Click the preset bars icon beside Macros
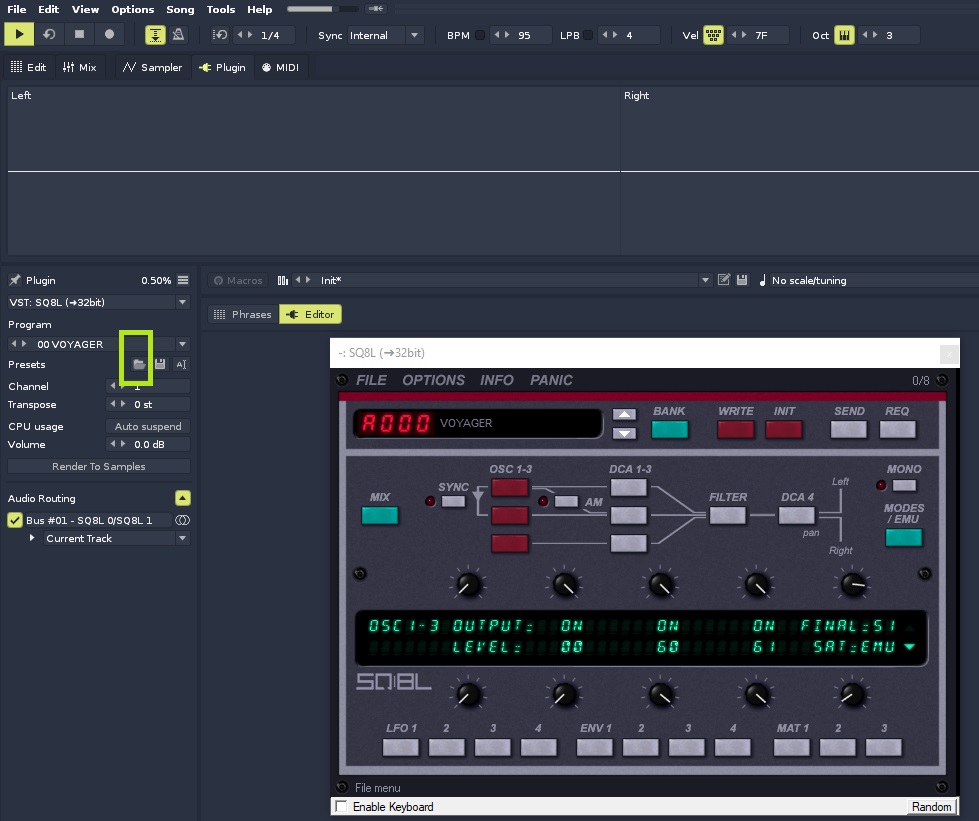This screenshot has height=821, width=979. click(283, 280)
